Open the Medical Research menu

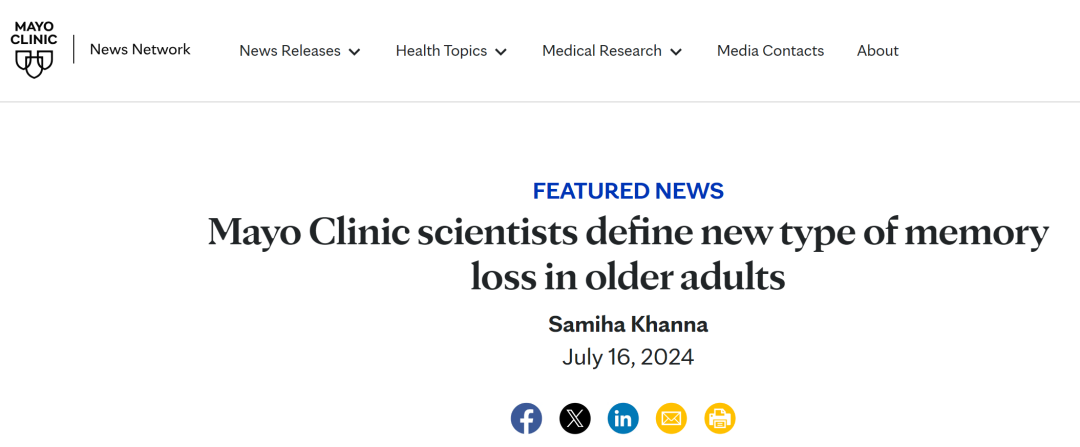(x=602, y=51)
